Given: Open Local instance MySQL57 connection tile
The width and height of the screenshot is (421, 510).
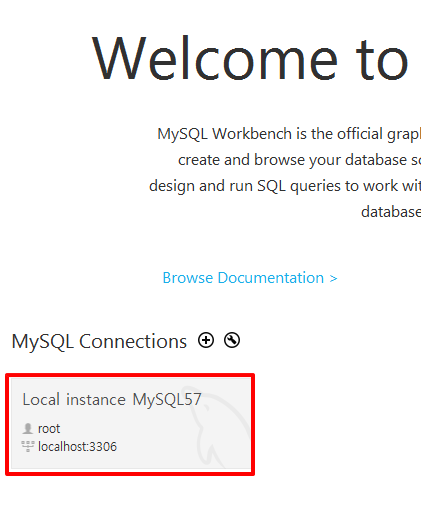Looking at the screenshot, I should (130, 424).
